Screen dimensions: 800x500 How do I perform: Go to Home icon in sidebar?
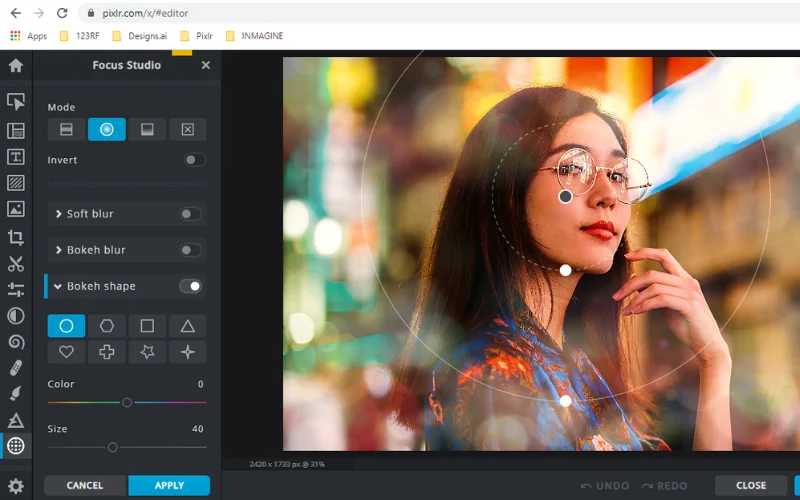(16, 66)
